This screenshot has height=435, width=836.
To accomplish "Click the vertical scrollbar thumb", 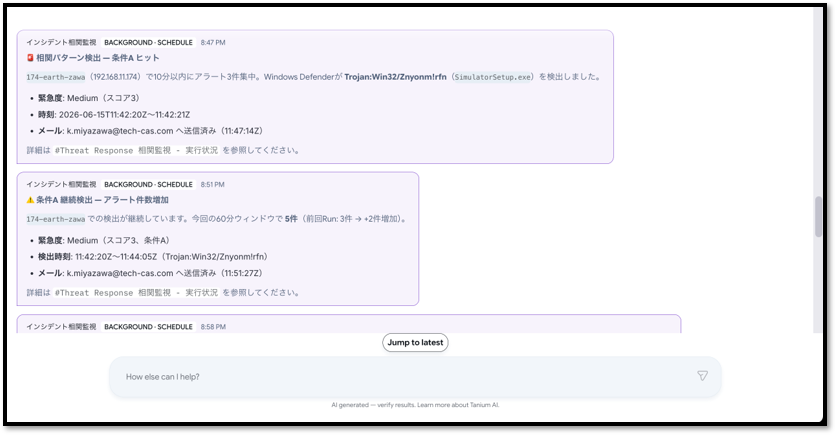I will point(818,216).
